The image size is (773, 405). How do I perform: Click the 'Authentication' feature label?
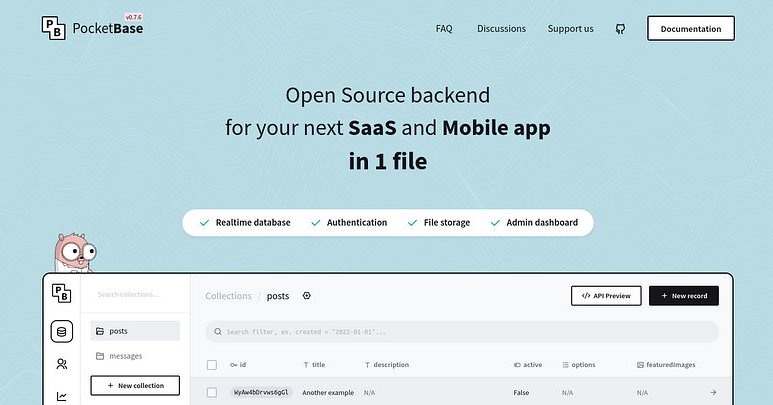click(357, 223)
